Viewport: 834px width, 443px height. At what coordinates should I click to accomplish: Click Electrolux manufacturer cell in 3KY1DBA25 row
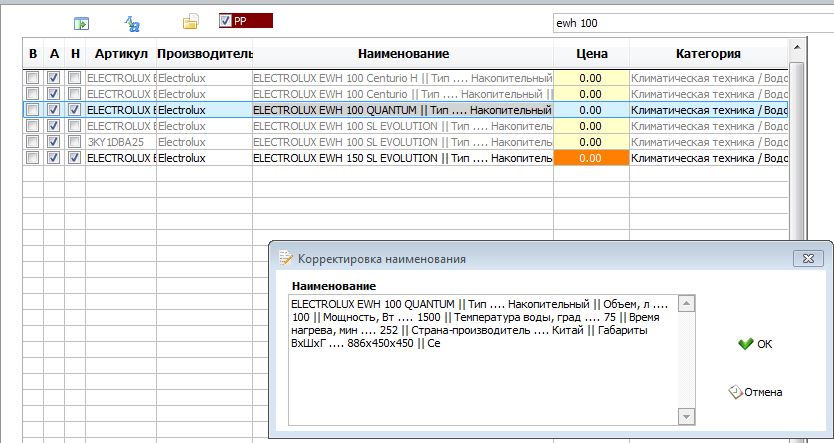204,142
